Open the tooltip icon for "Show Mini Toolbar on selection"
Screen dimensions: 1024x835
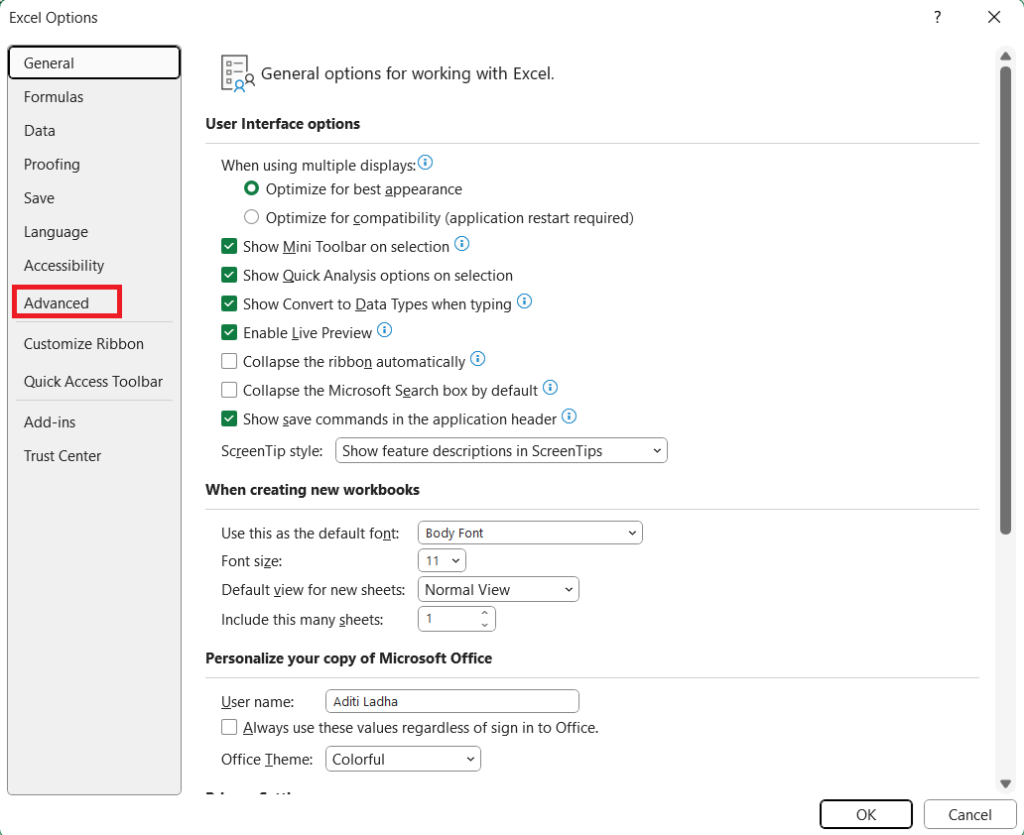461,243
